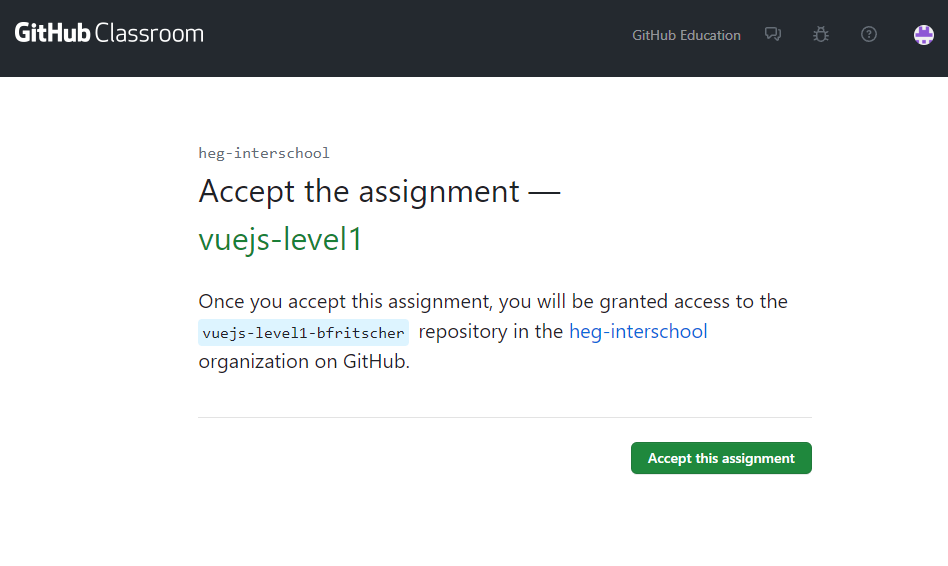This screenshot has width=948, height=566.
Task: Click the bug report icon
Action: 821,34
